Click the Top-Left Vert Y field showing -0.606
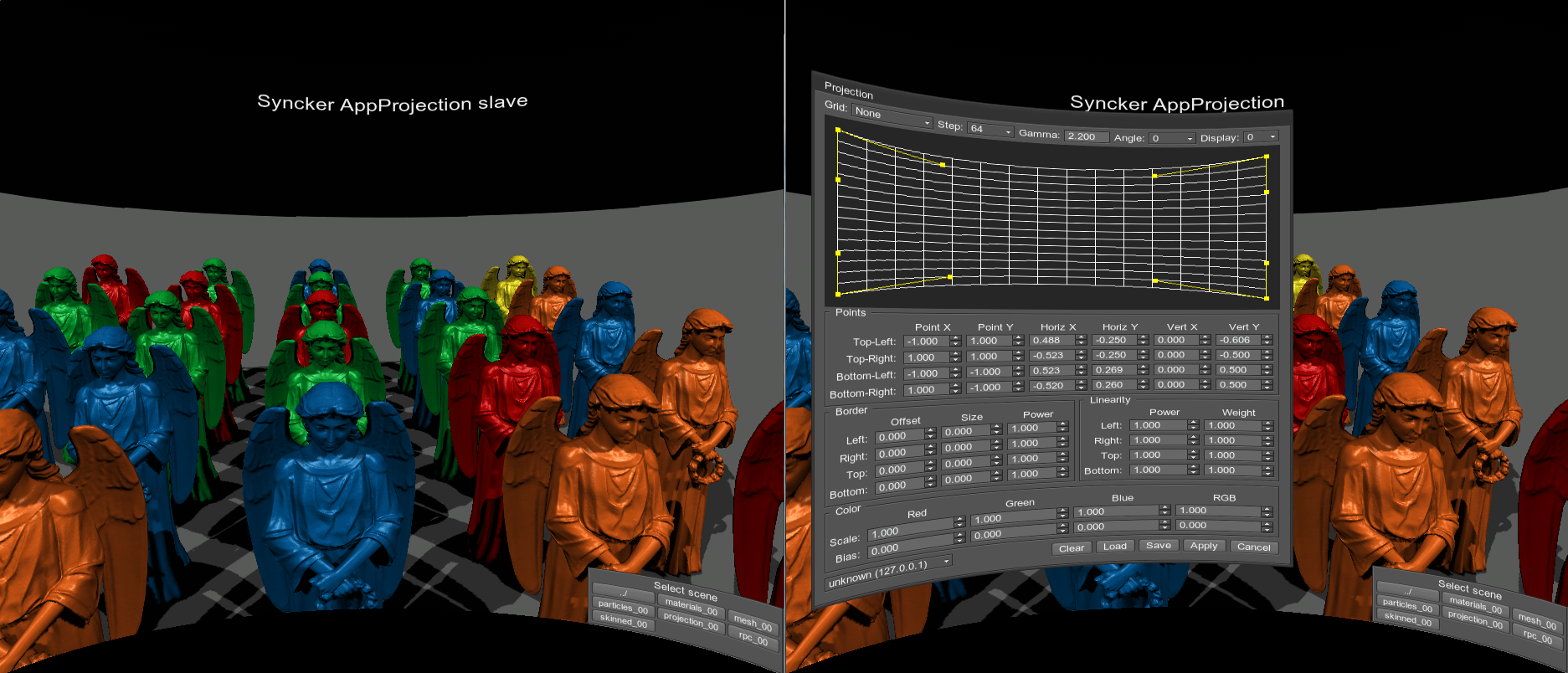 click(1238, 340)
